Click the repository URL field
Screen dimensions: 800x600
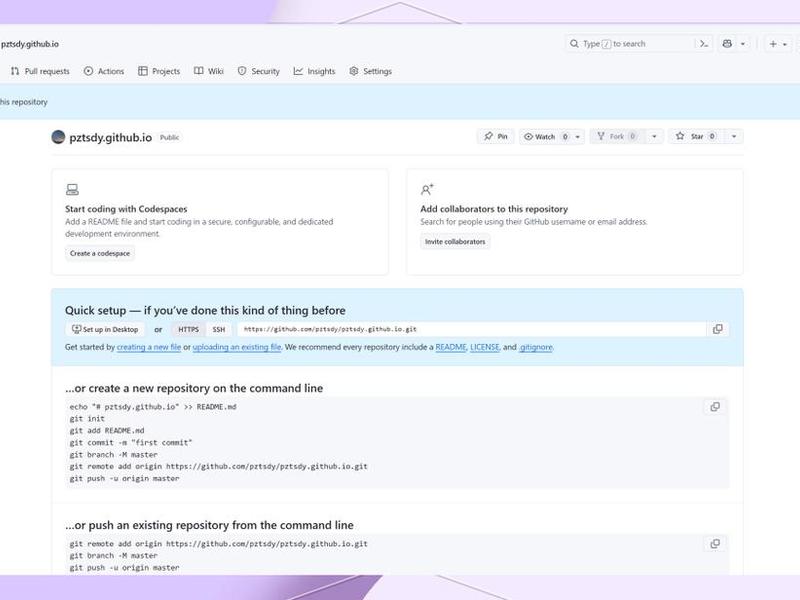click(x=471, y=329)
